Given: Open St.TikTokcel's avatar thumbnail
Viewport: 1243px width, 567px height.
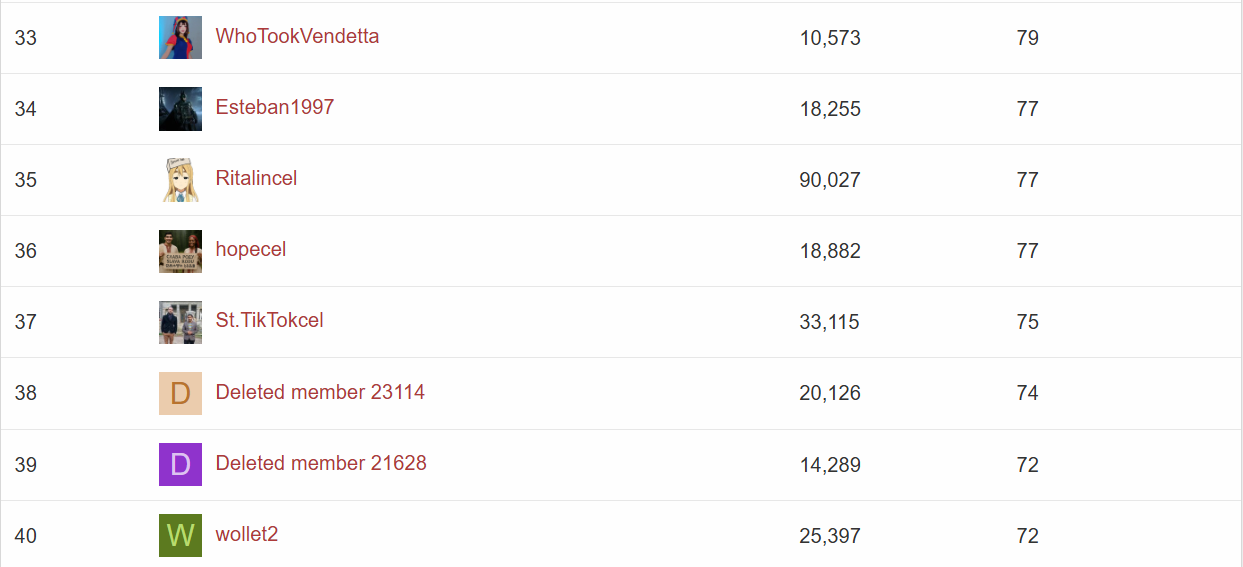Looking at the screenshot, I should point(180,322).
